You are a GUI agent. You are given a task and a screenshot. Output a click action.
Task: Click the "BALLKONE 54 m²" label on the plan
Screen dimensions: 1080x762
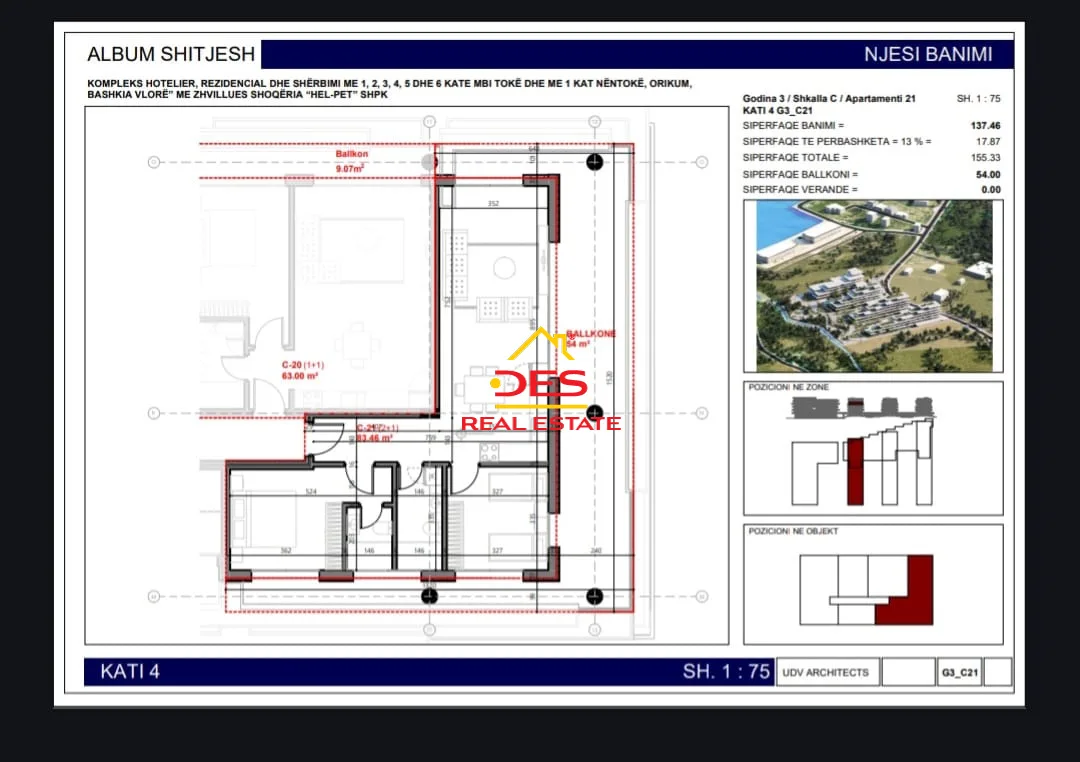[x=590, y=338]
